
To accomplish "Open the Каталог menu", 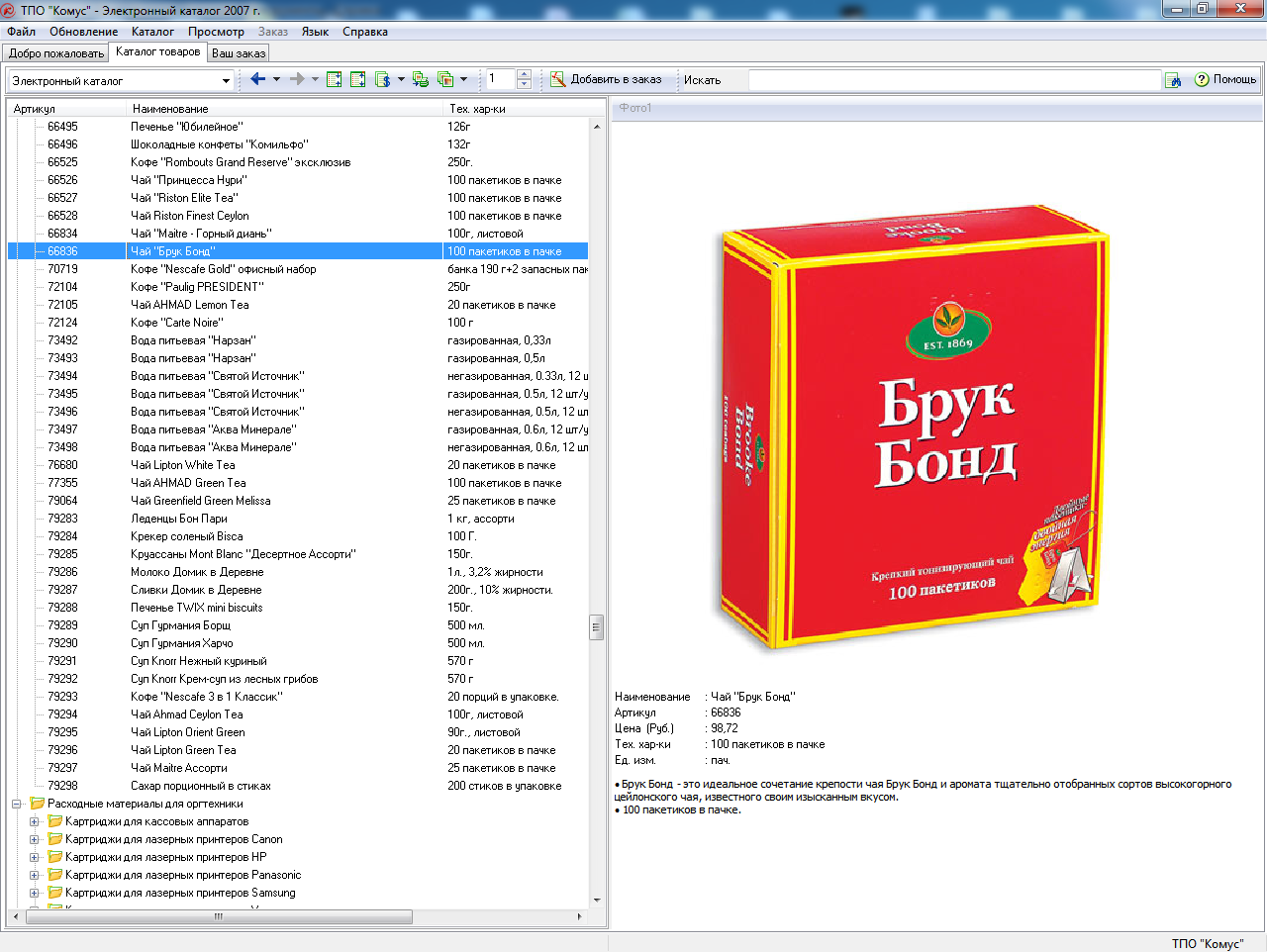I will tap(152, 32).
